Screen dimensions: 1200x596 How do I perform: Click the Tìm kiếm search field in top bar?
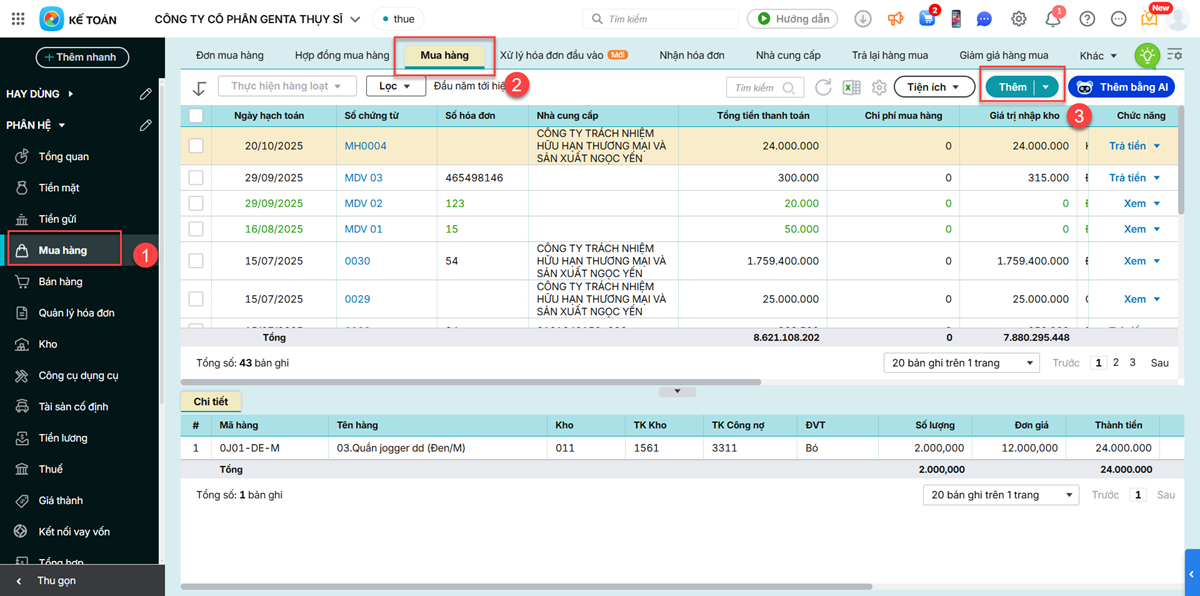[660, 19]
